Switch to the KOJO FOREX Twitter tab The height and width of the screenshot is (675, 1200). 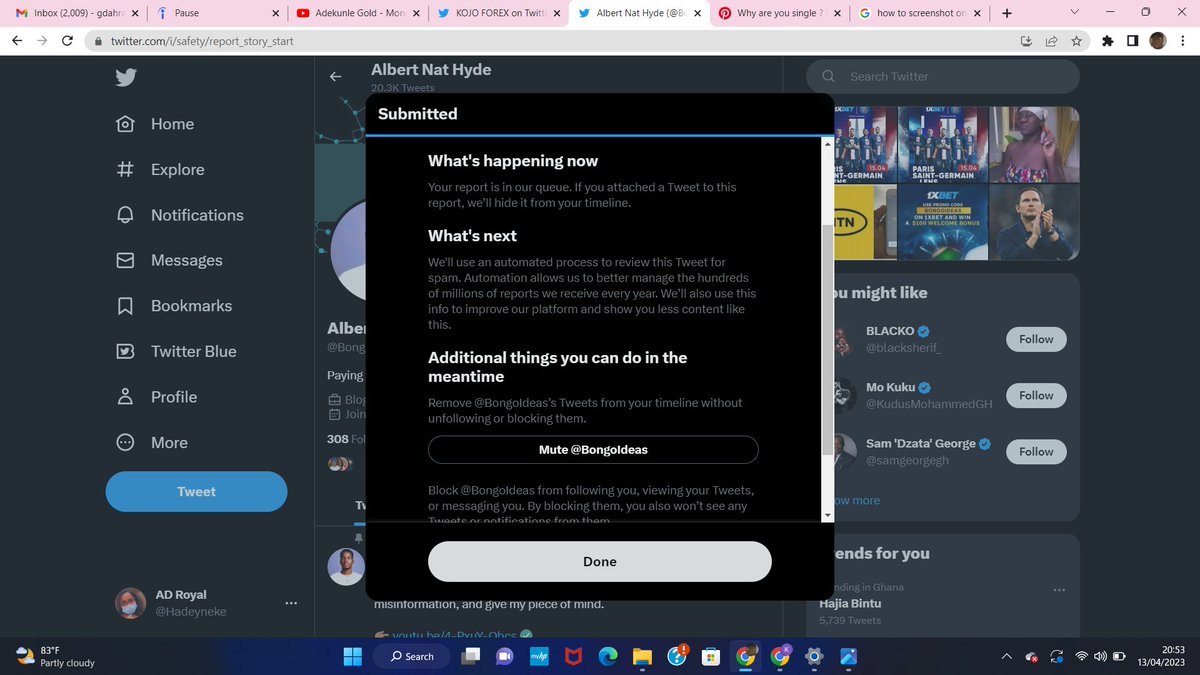(500, 13)
